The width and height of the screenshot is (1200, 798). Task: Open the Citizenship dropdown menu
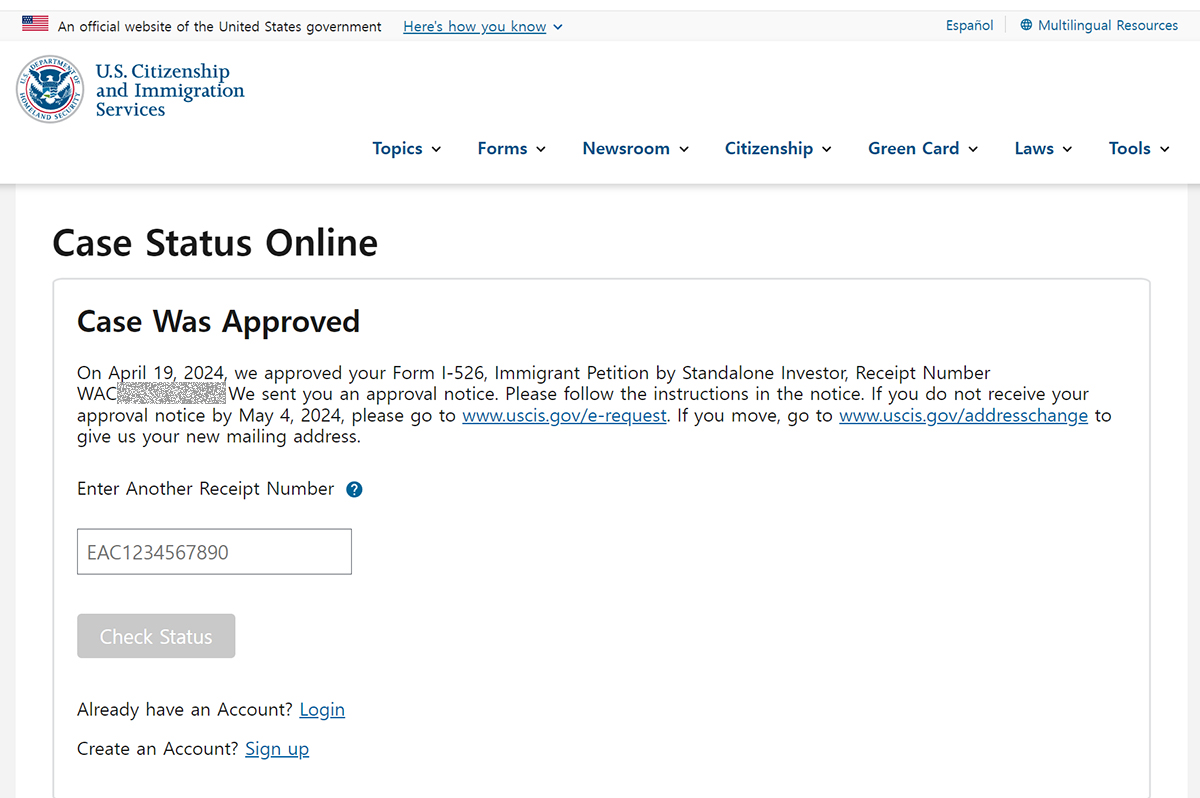pos(778,148)
